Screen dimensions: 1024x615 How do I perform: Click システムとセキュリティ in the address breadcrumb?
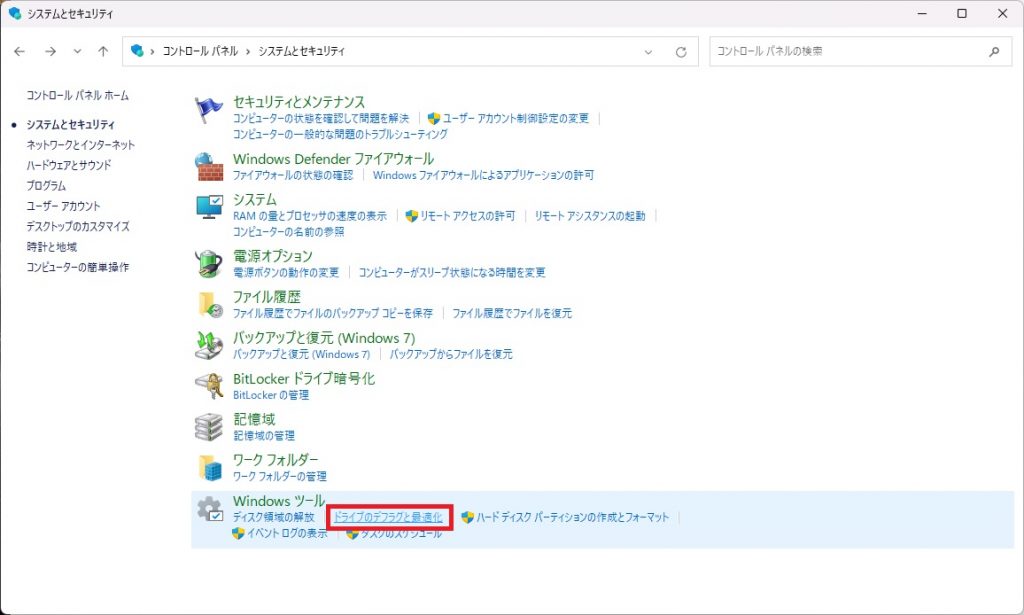tap(301, 51)
